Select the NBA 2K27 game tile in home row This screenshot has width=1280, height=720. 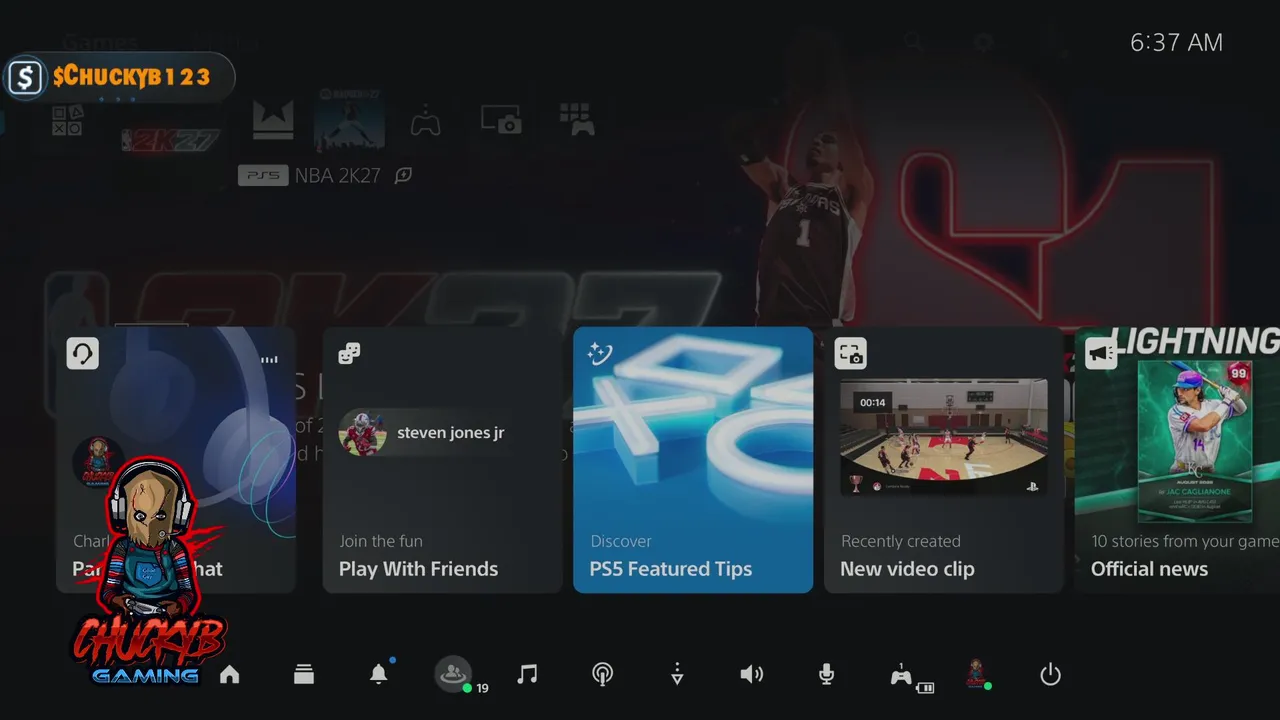pos(349,120)
